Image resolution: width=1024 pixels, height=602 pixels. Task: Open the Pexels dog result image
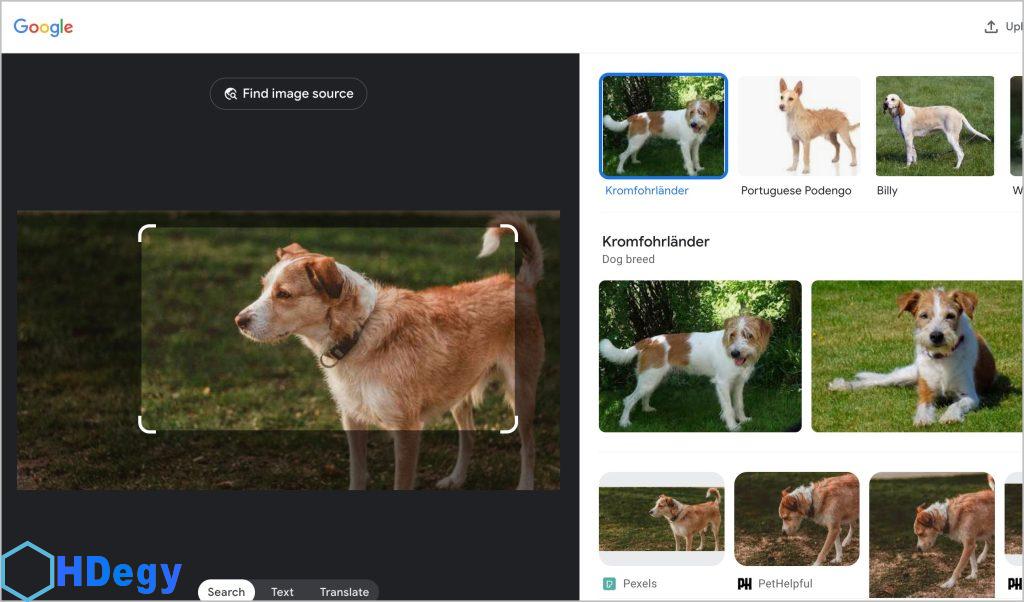pos(661,518)
